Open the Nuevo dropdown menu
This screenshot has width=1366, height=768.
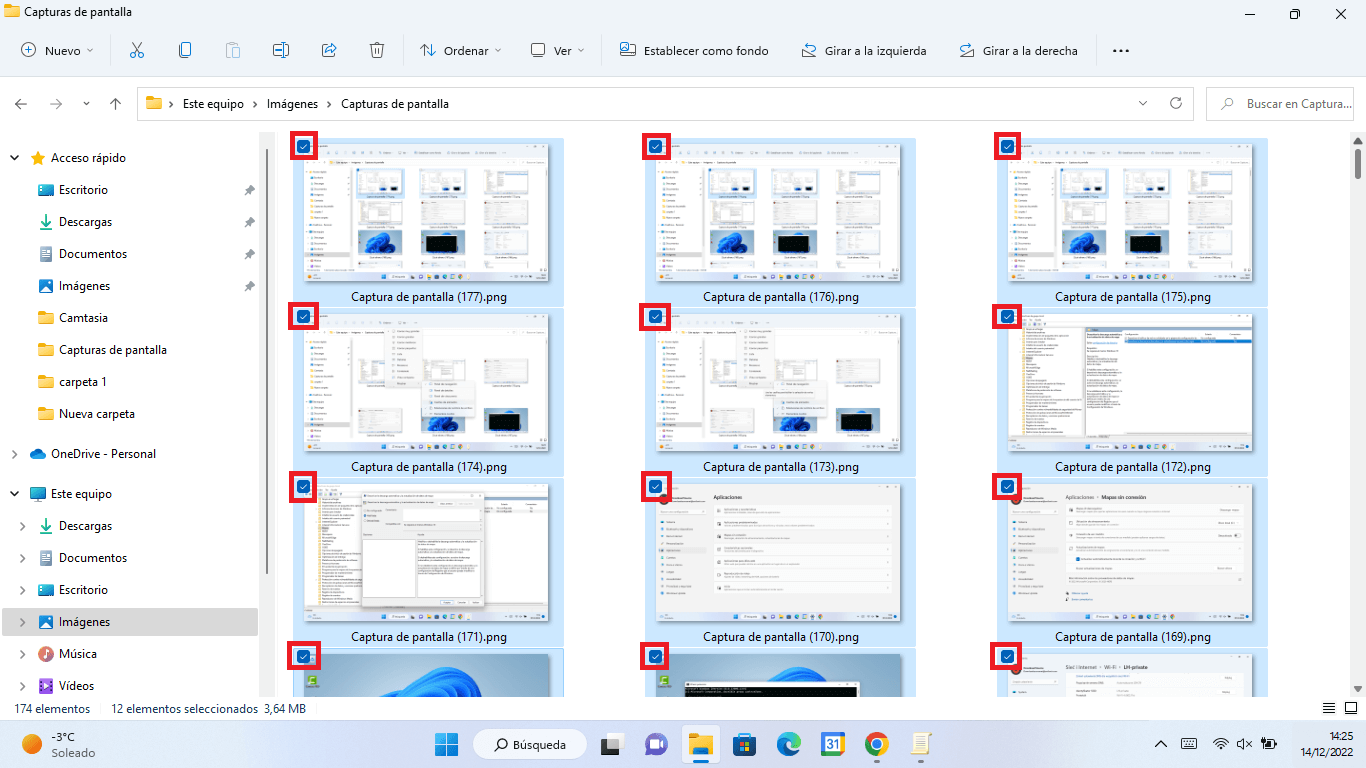[x=57, y=50]
